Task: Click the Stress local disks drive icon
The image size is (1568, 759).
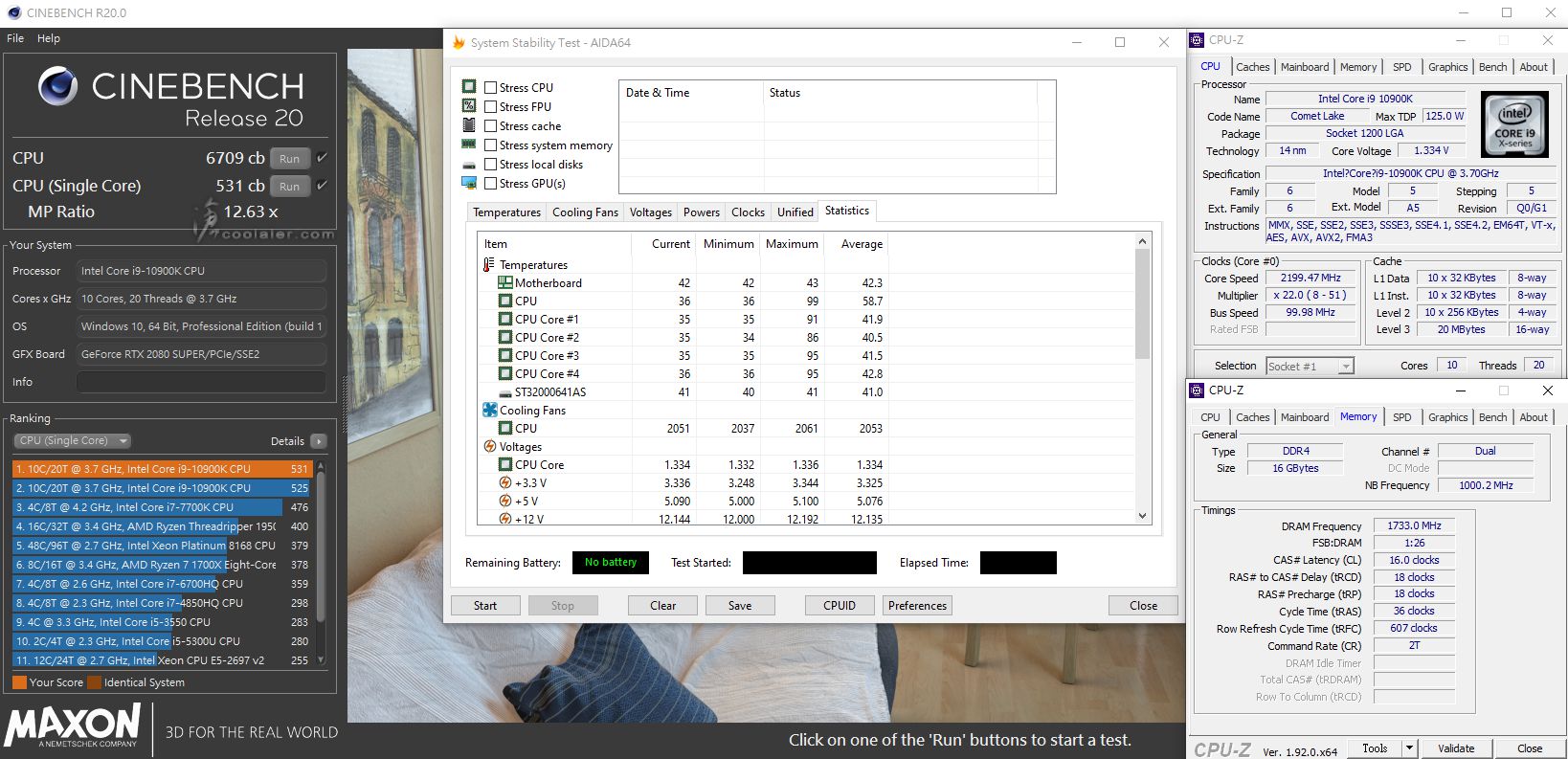Action: pyautogui.click(x=469, y=165)
